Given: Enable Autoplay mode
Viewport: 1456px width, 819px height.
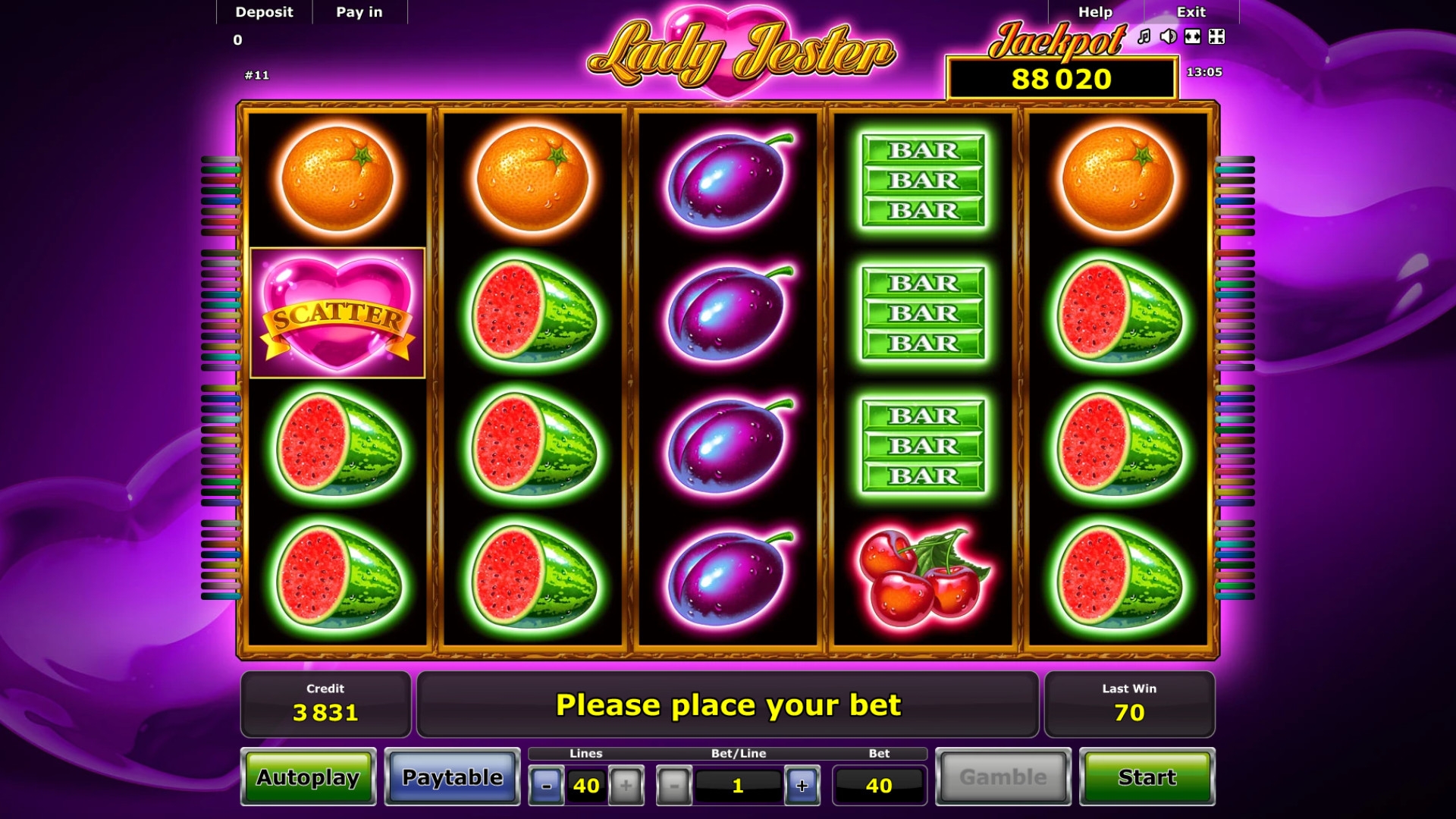Looking at the screenshot, I should click(x=308, y=777).
